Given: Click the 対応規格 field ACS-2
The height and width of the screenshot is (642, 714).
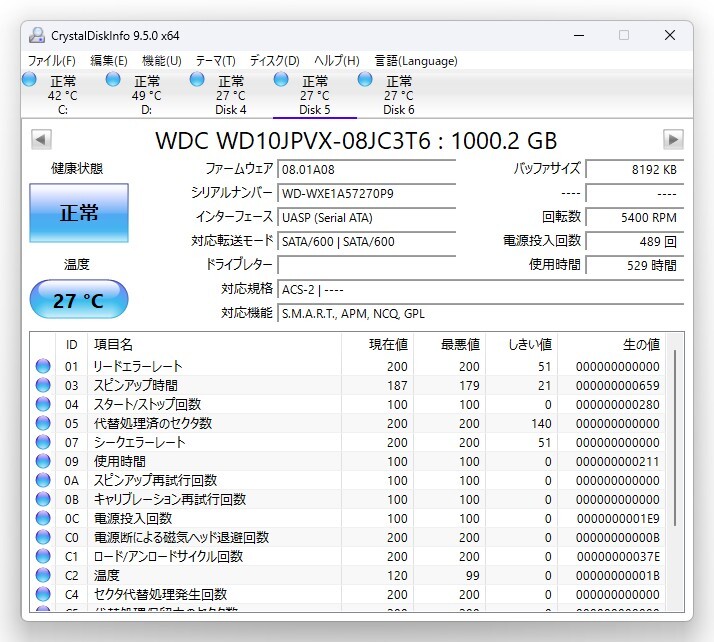Looking at the screenshot, I should [480, 290].
